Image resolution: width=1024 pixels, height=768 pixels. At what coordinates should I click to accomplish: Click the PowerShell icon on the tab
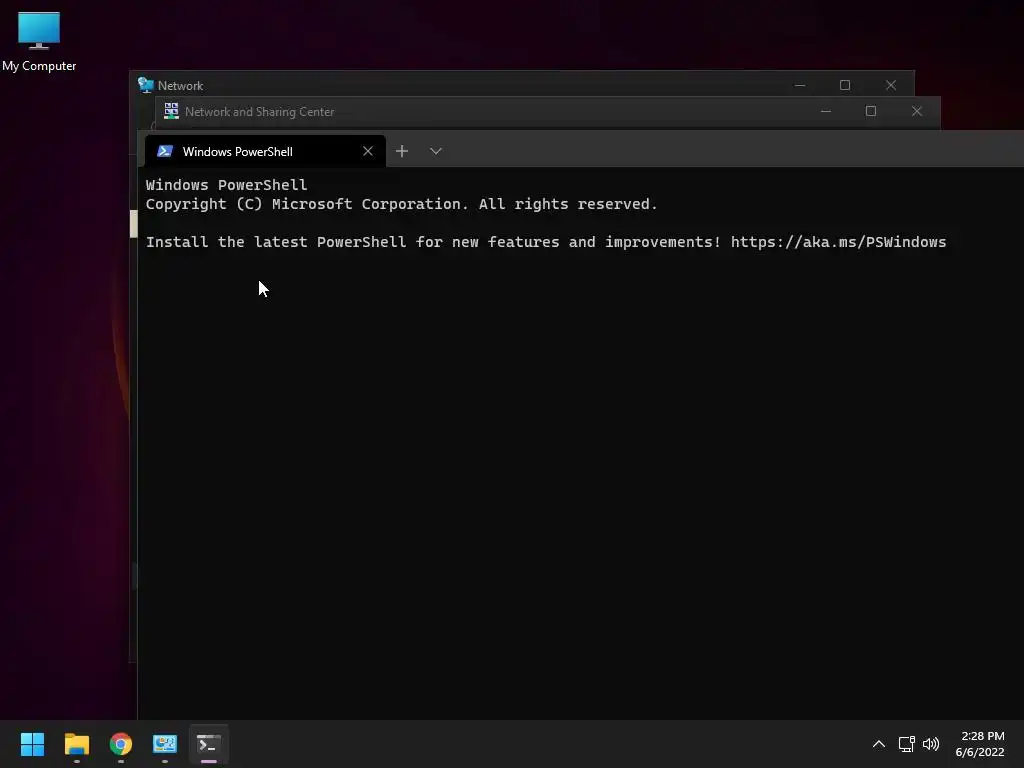tap(165, 152)
